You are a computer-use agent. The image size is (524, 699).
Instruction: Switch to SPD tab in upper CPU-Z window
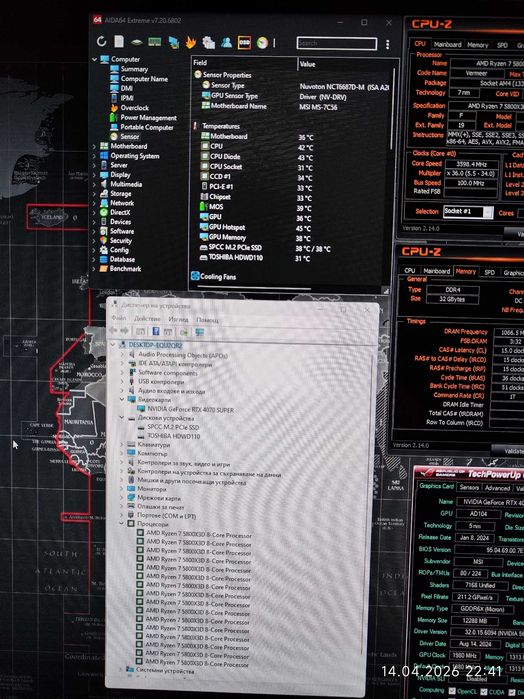point(502,45)
